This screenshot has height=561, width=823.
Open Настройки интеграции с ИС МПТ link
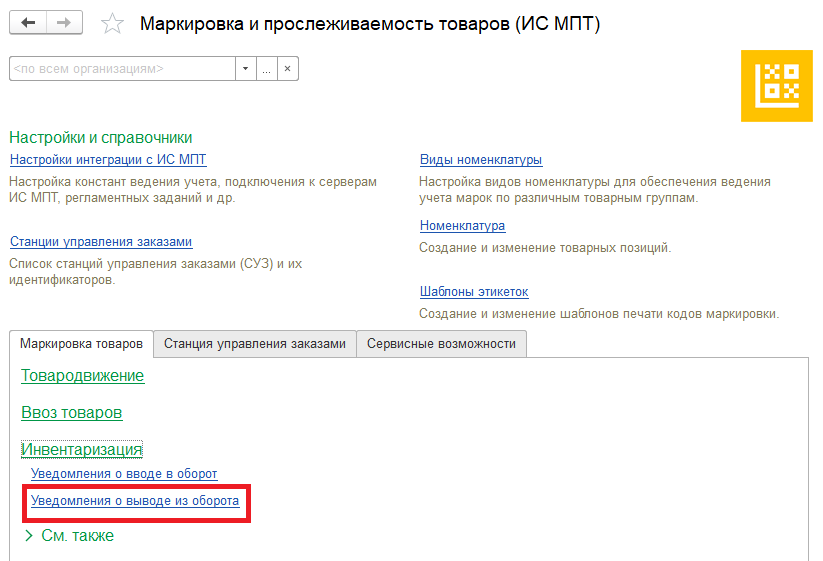[x=108, y=160]
